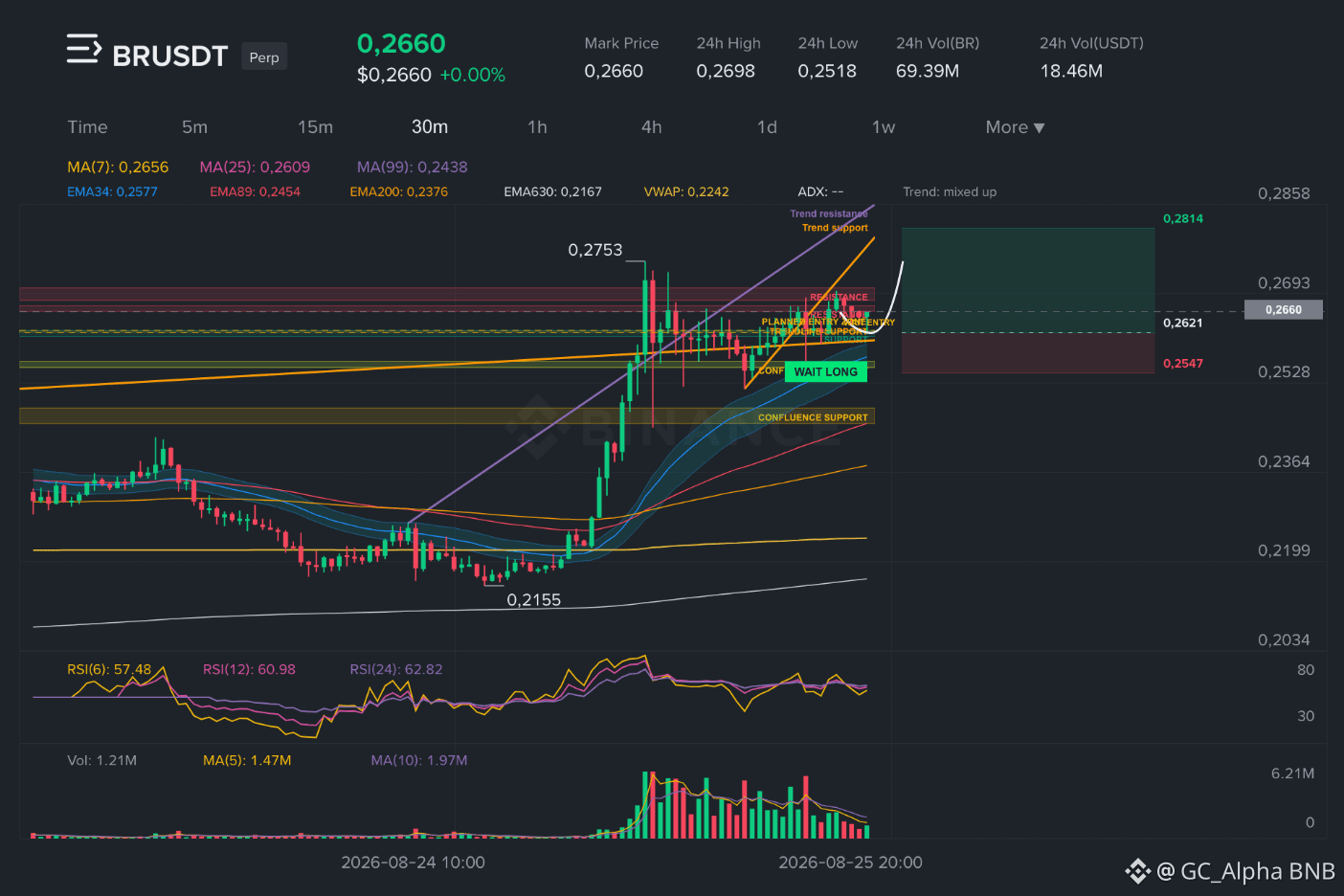Click the MA(7): 0,2656 indicator label
The width and height of the screenshot is (1344, 896).
118,167
